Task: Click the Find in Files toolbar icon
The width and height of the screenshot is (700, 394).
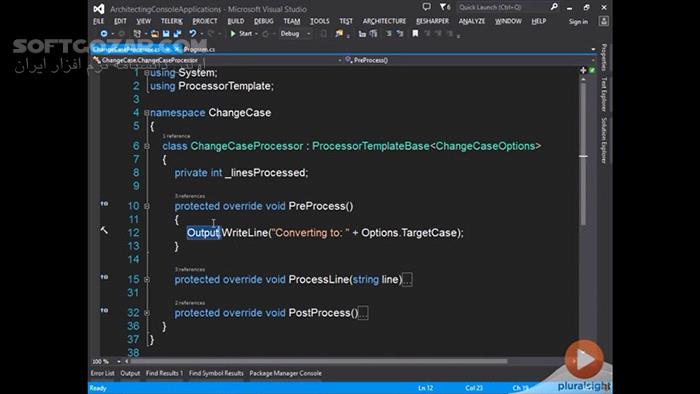Action: point(339,33)
